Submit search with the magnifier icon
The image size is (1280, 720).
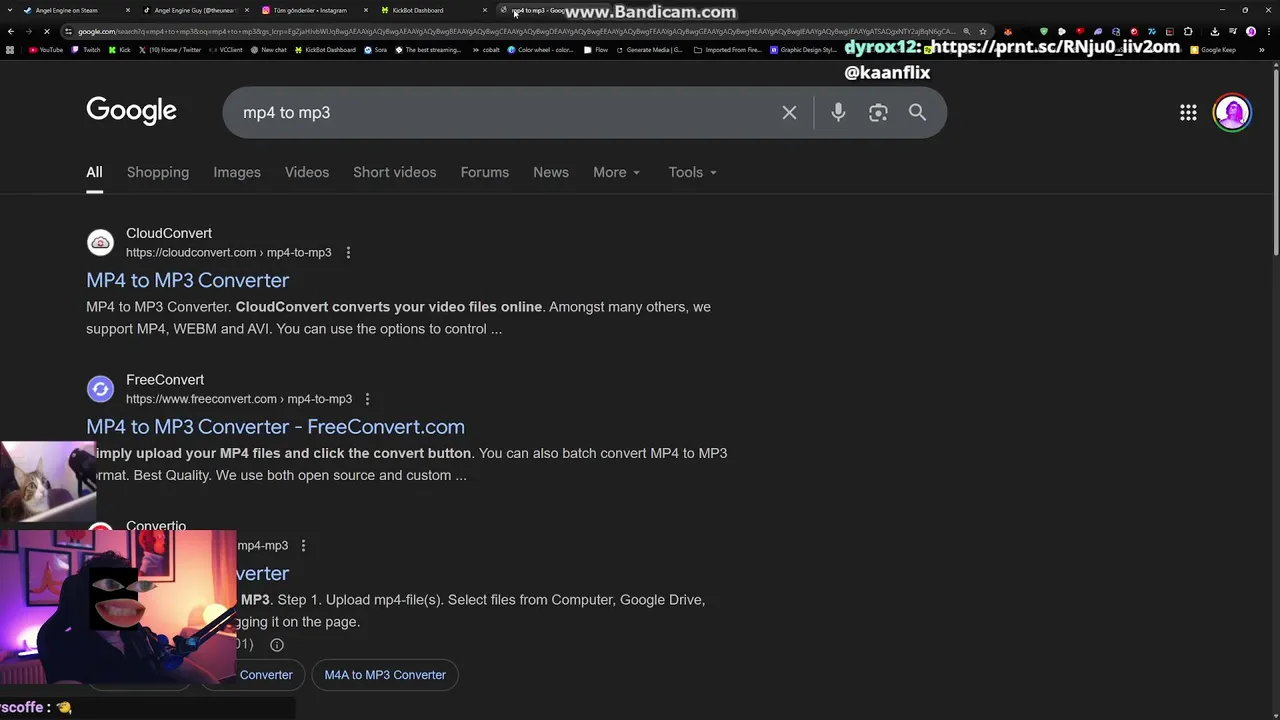pos(917,113)
